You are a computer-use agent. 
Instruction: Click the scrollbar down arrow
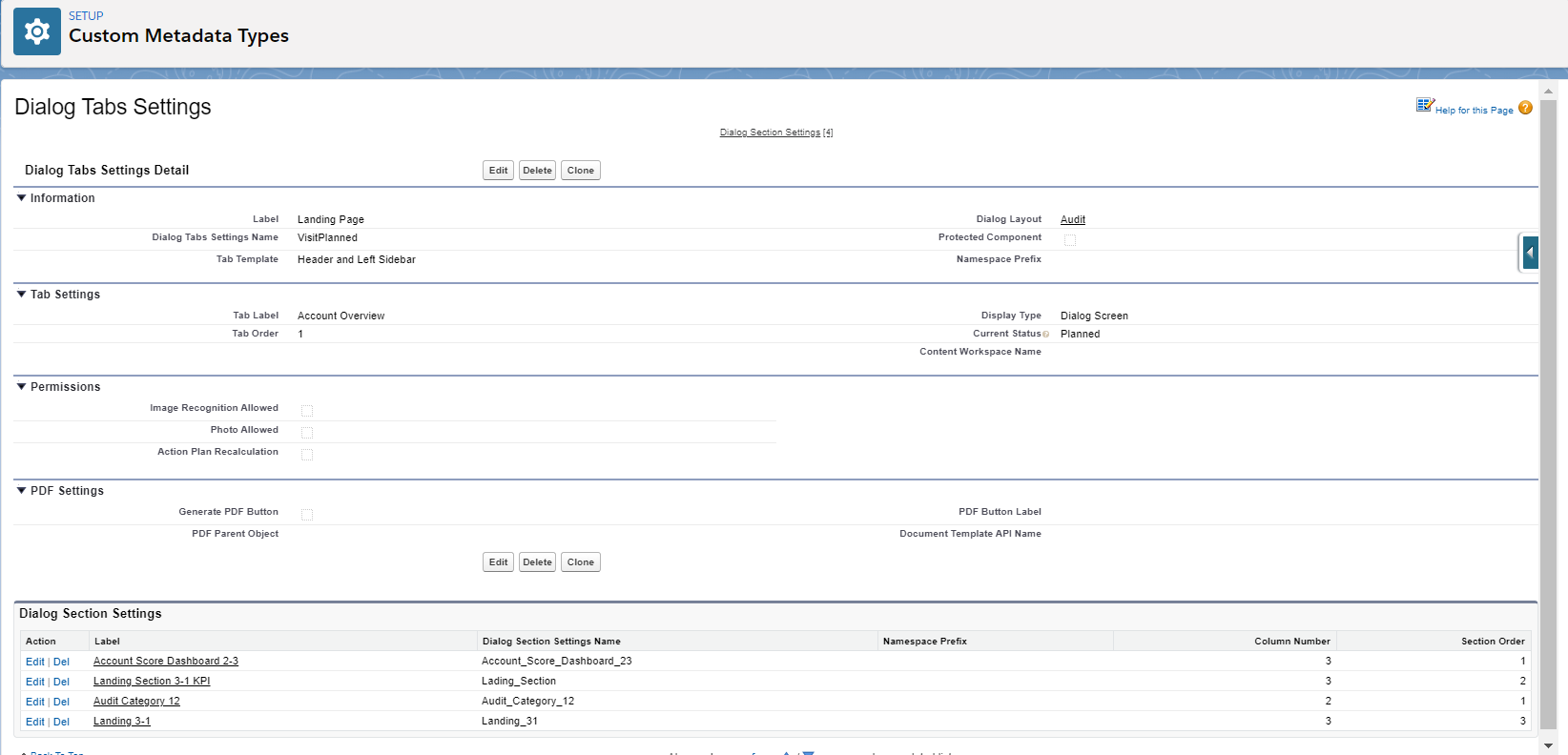click(1549, 745)
